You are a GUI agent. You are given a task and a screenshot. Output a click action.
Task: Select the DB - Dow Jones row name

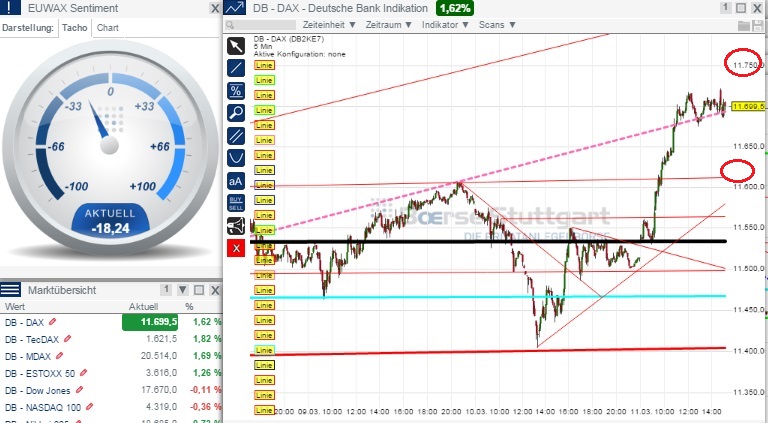38,391
